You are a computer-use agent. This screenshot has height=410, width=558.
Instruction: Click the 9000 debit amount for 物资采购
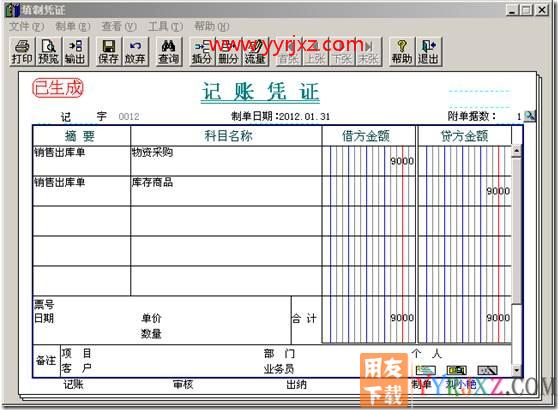tap(402, 161)
